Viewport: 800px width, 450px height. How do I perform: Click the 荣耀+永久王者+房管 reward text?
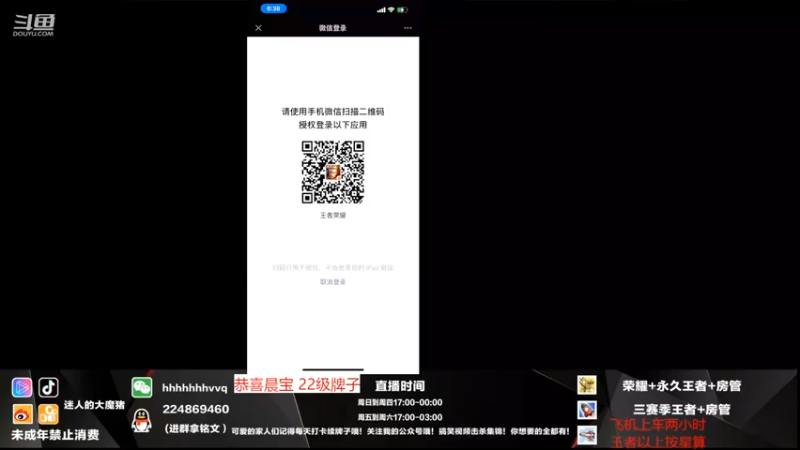tap(681, 386)
